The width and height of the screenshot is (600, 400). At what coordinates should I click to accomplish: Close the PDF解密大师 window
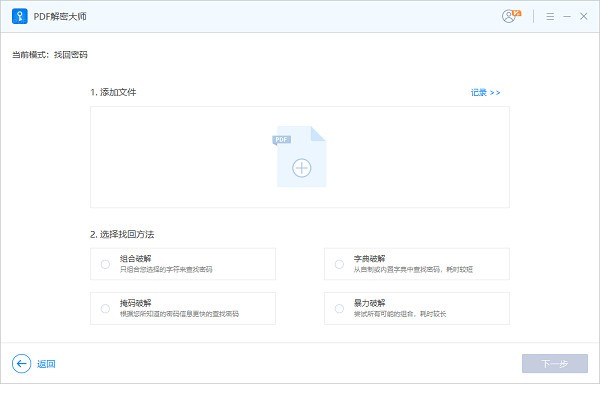pos(583,17)
